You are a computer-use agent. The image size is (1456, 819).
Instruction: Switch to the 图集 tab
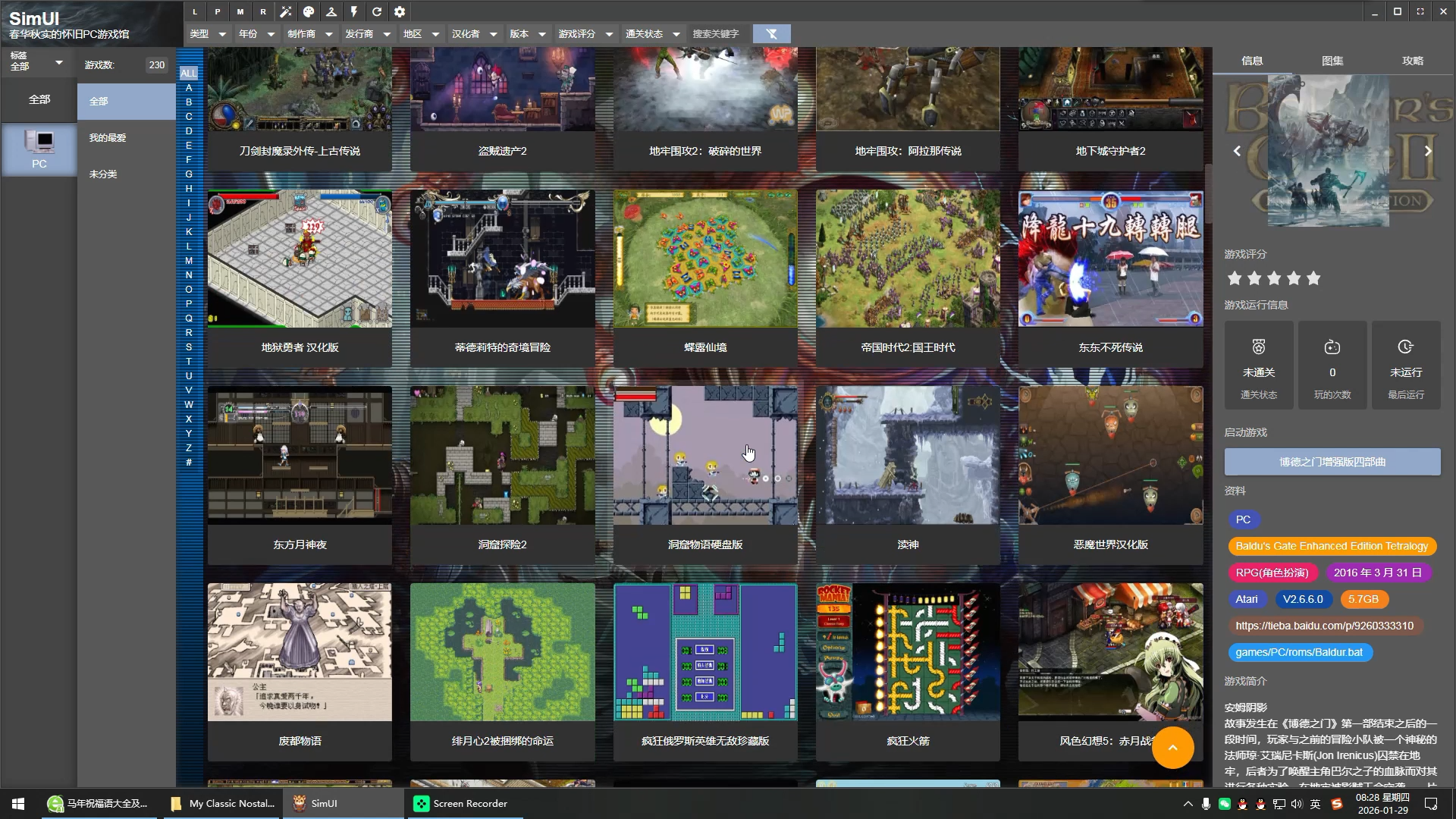(1332, 61)
